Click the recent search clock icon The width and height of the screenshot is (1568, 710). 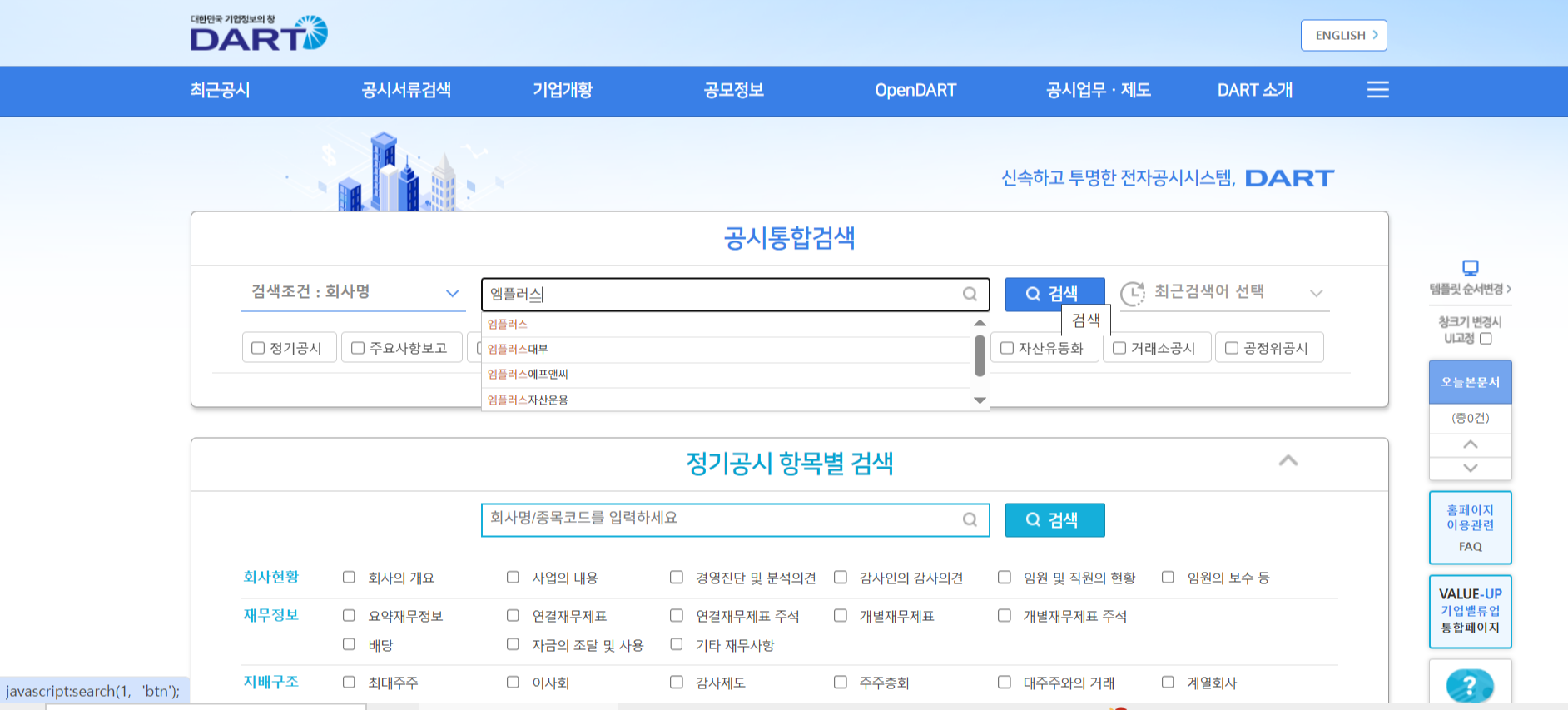pos(1133,293)
